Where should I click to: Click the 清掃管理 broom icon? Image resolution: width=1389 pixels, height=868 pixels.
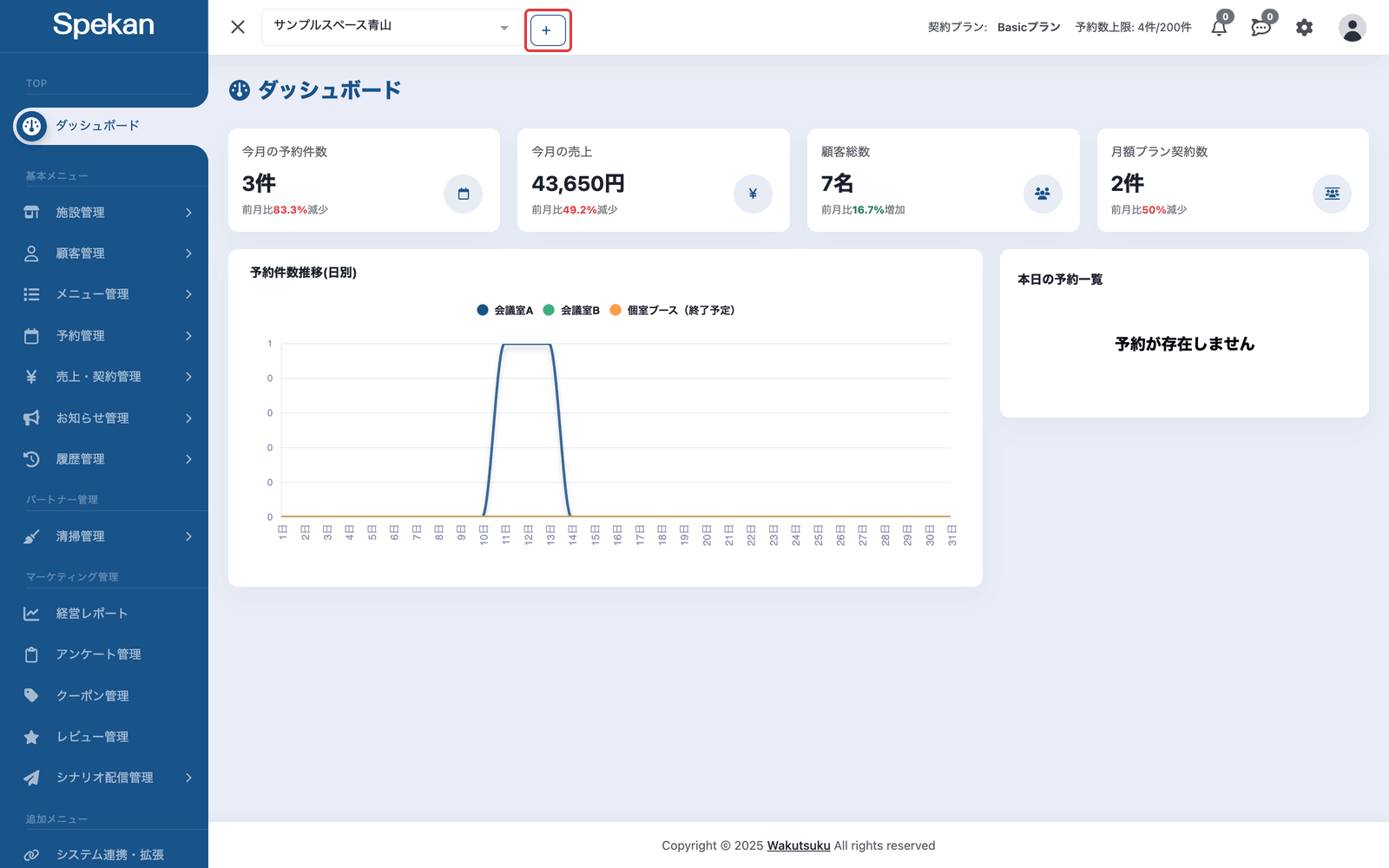coord(31,536)
